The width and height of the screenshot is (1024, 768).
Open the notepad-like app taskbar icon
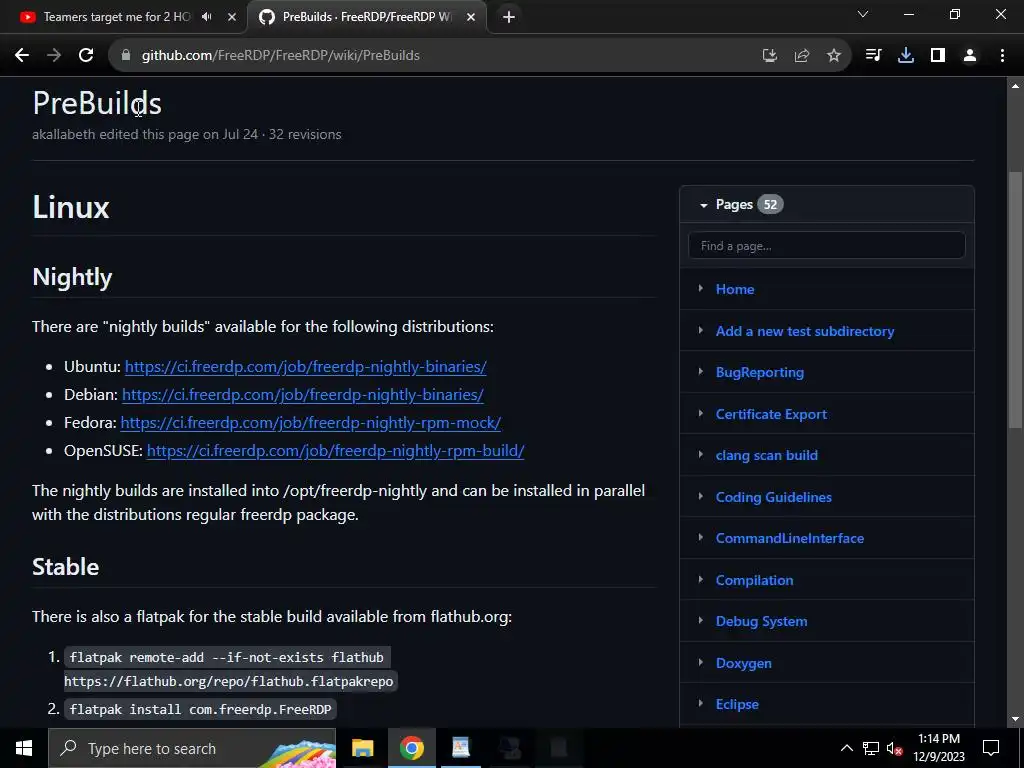(x=461, y=748)
